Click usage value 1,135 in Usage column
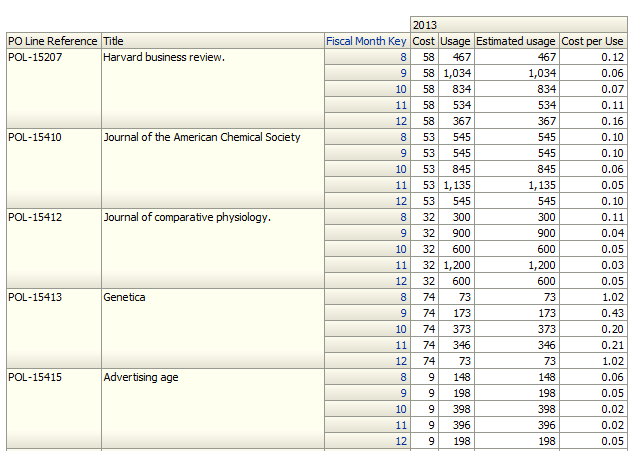Screen dimensions: 629x451 pyautogui.click(x=456, y=185)
